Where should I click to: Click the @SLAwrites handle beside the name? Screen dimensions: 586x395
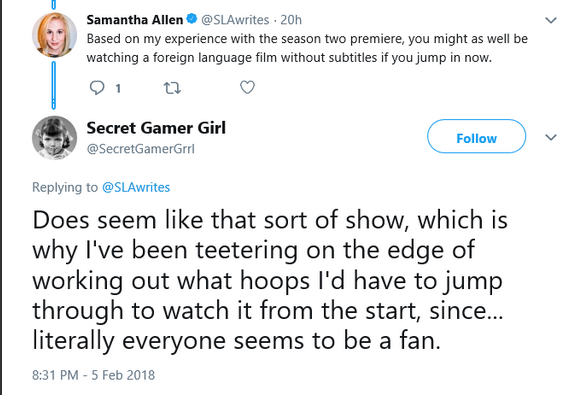click(235, 20)
